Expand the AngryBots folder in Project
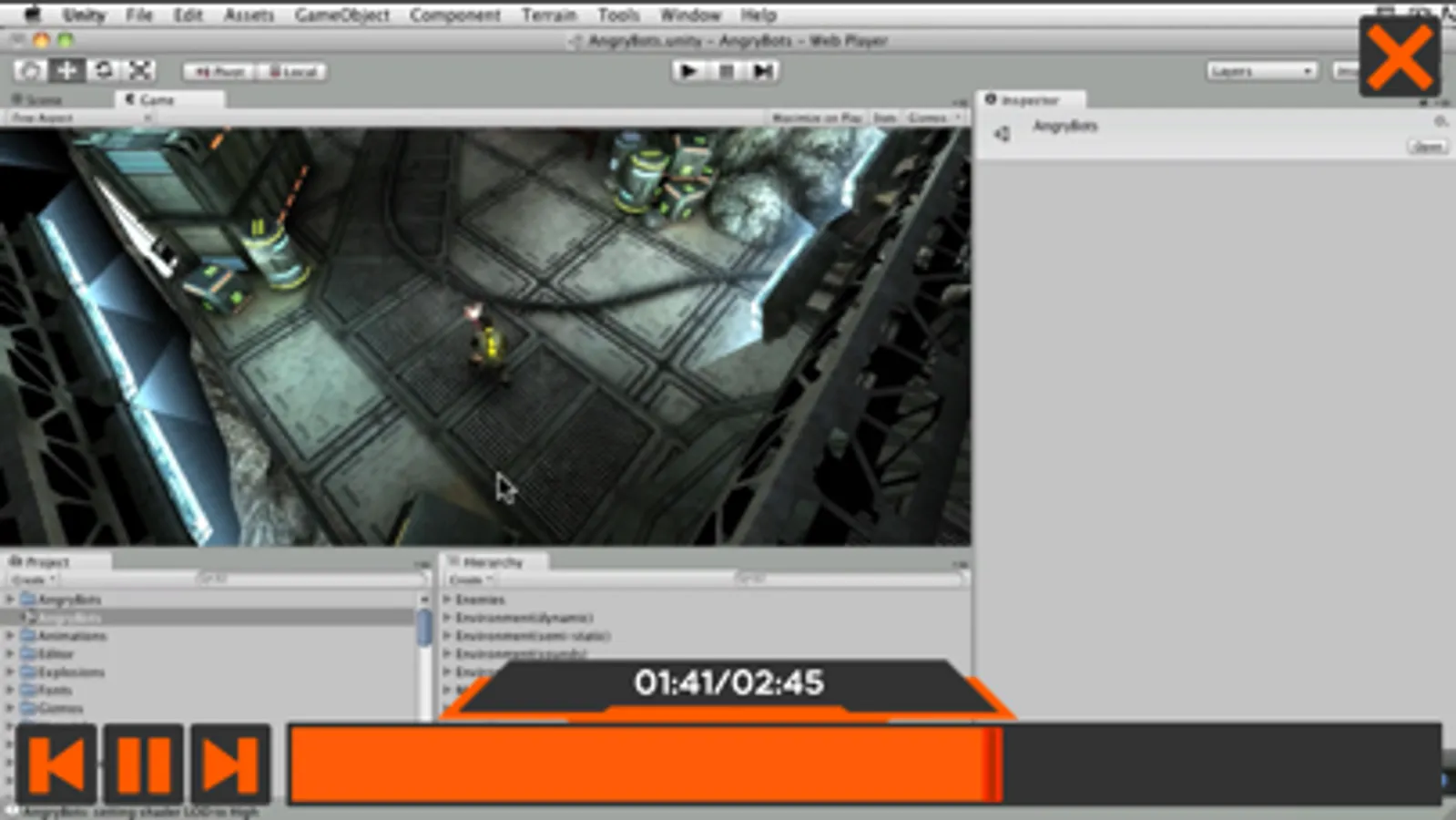The height and width of the screenshot is (820, 1456). [x=10, y=600]
